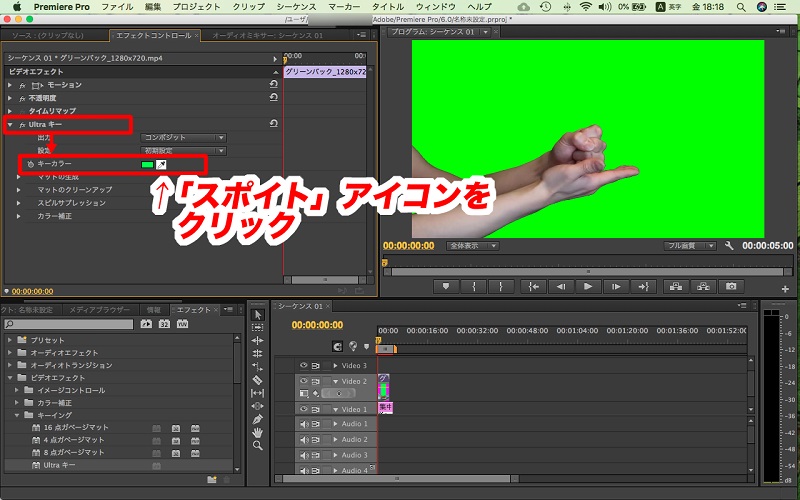
Task: Select 16 点ガベージマット effect
Action: coord(76,428)
